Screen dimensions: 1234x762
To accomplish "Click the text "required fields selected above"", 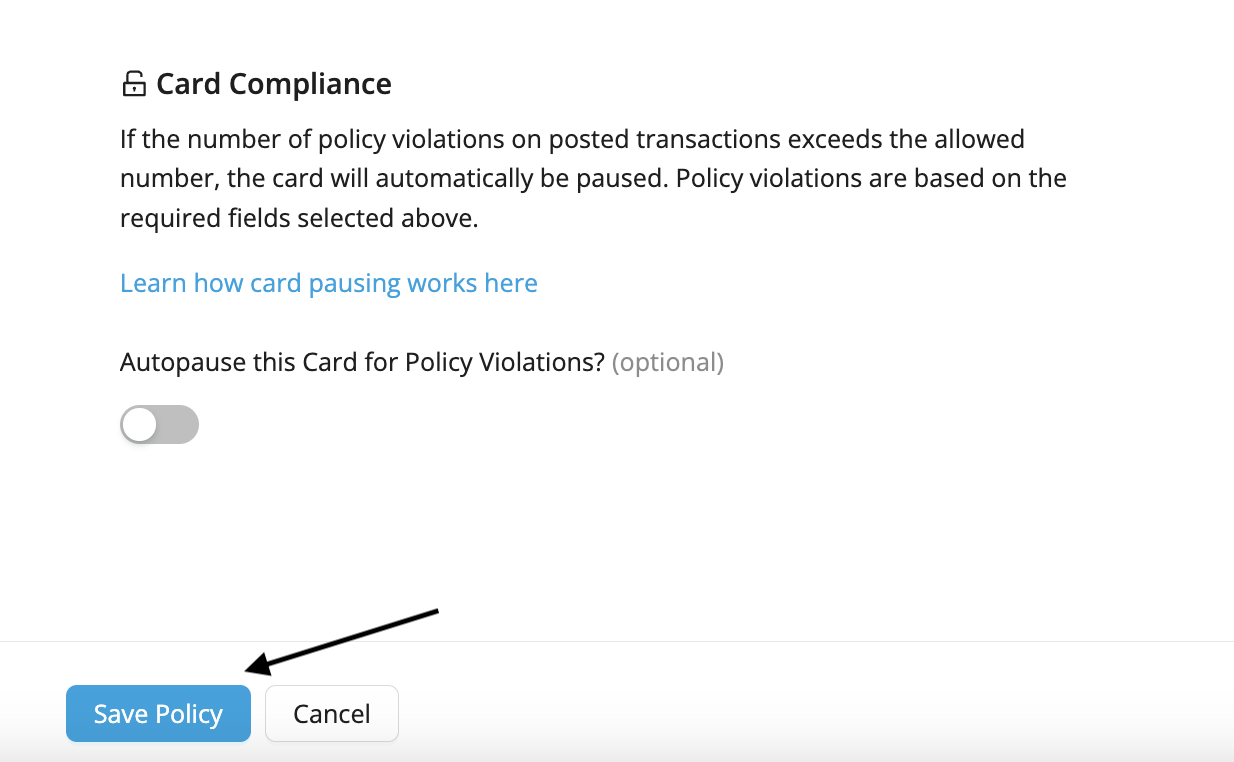I will click(296, 218).
